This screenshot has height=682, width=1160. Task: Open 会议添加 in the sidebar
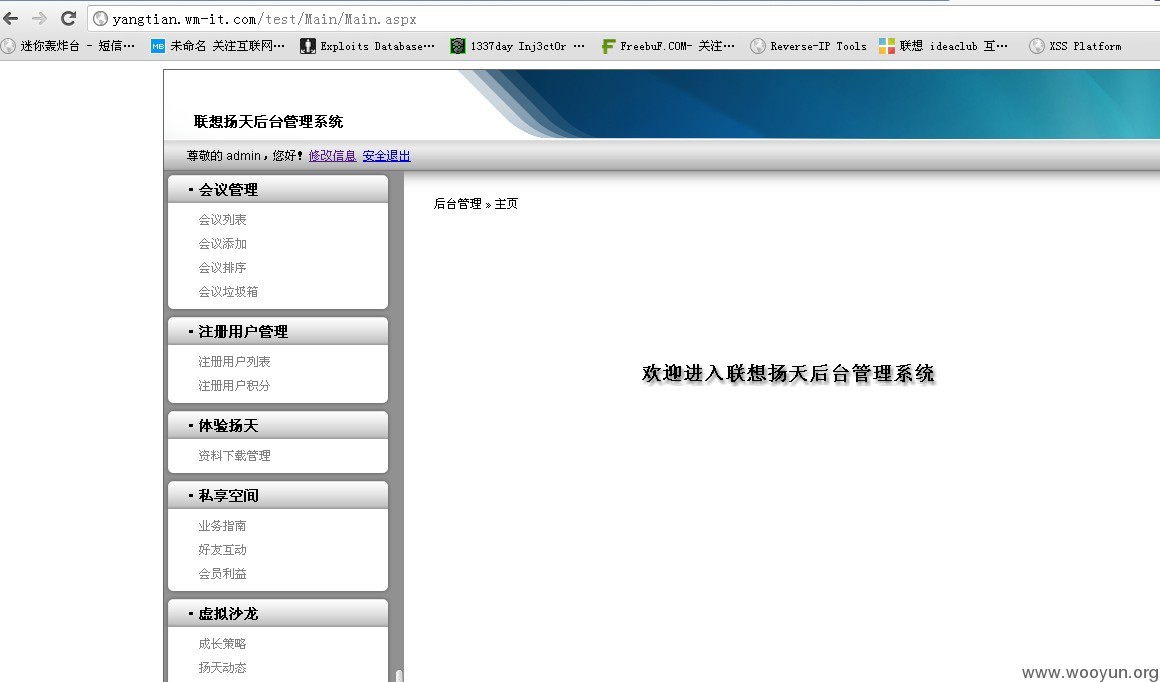222,243
